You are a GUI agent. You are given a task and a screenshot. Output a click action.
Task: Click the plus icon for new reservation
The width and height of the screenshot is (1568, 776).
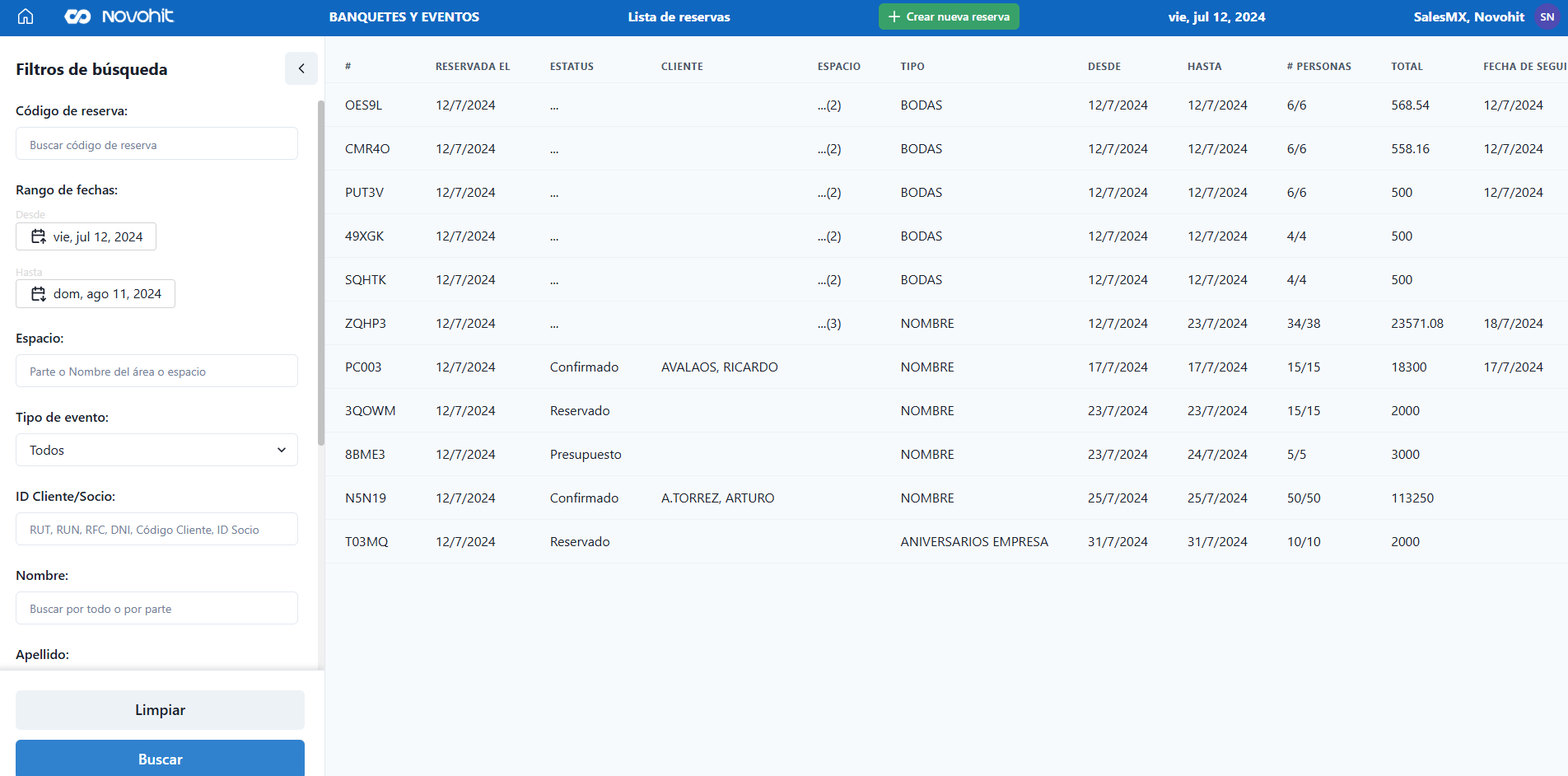click(894, 16)
